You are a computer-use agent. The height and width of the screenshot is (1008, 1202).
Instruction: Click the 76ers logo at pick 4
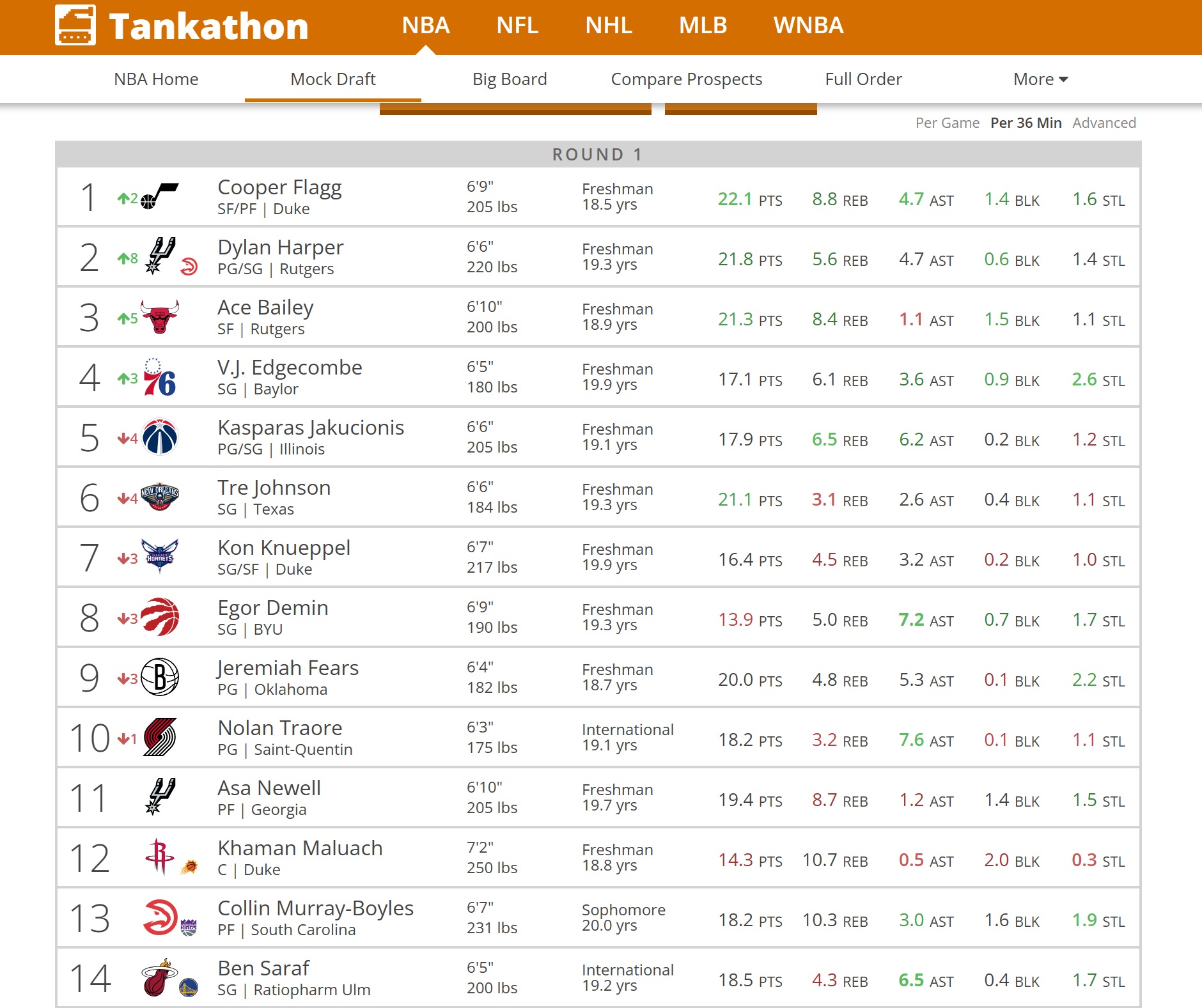(x=160, y=377)
